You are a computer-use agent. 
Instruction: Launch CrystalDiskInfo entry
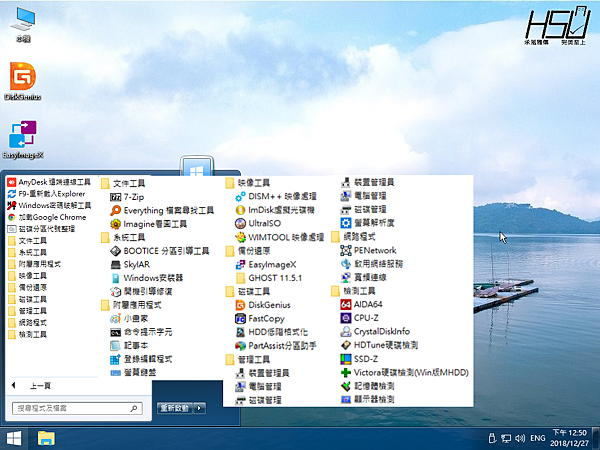375,331
